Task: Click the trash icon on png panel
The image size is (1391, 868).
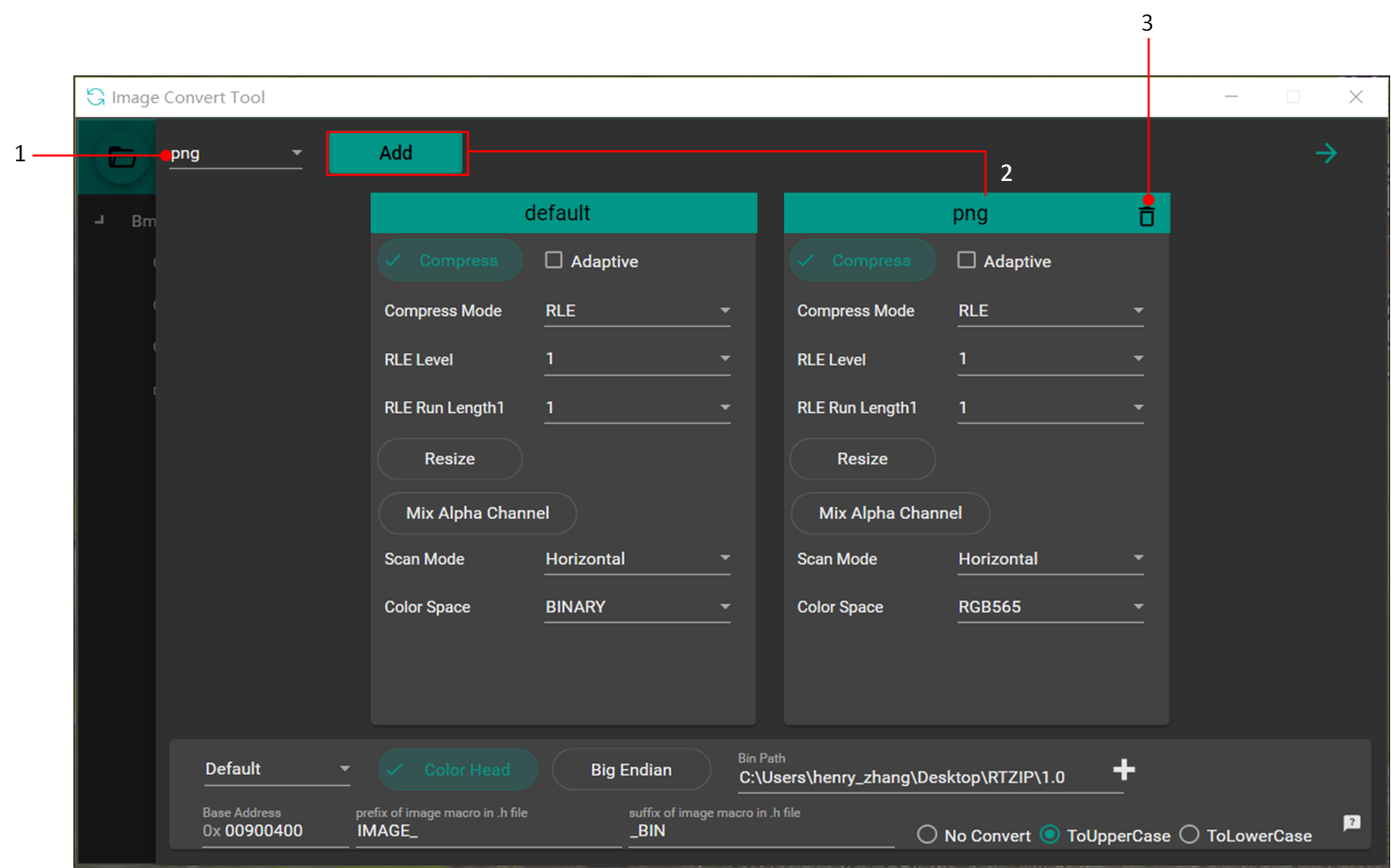Action: pos(1146,216)
